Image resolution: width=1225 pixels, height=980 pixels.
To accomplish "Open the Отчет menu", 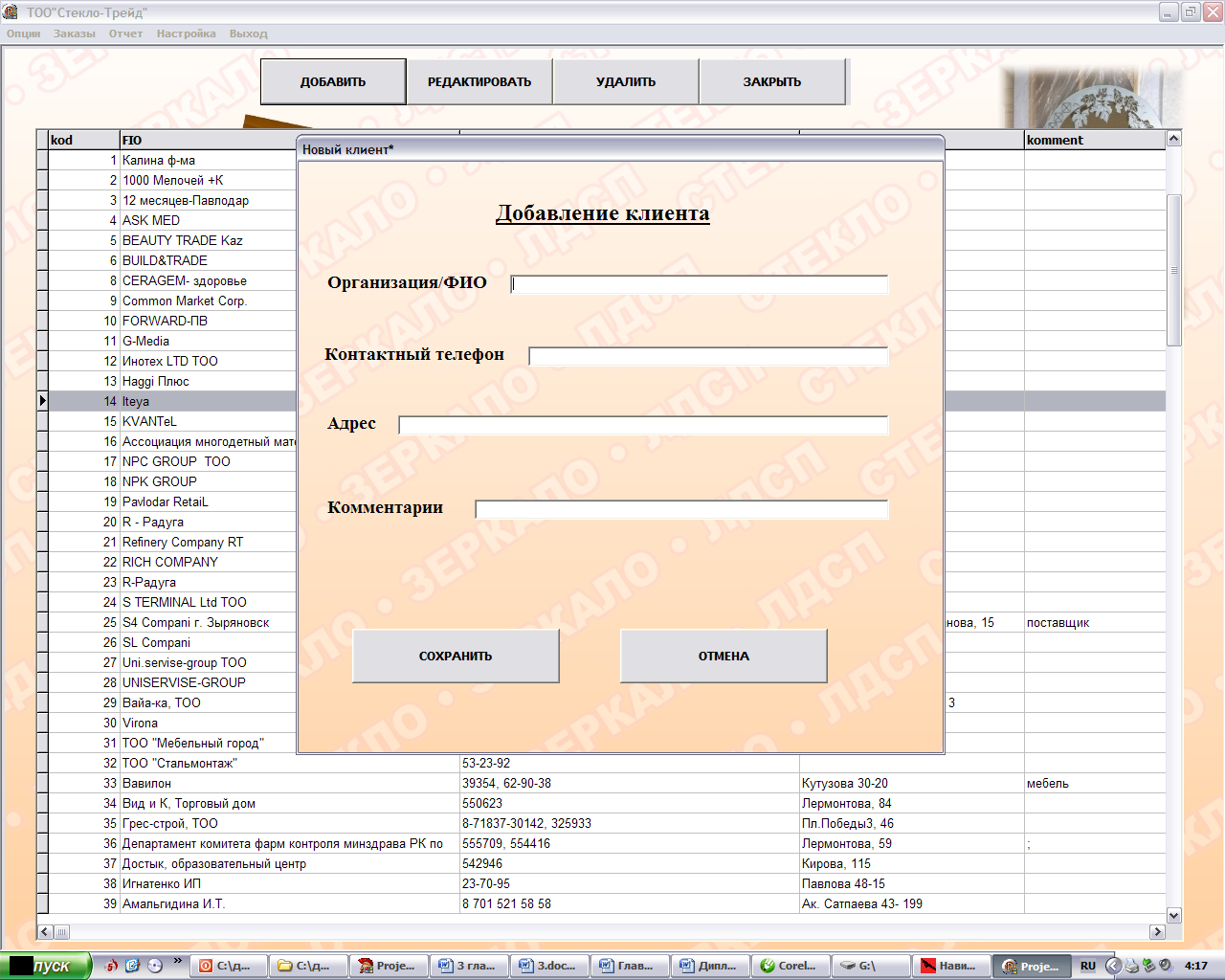I will point(125,33).
